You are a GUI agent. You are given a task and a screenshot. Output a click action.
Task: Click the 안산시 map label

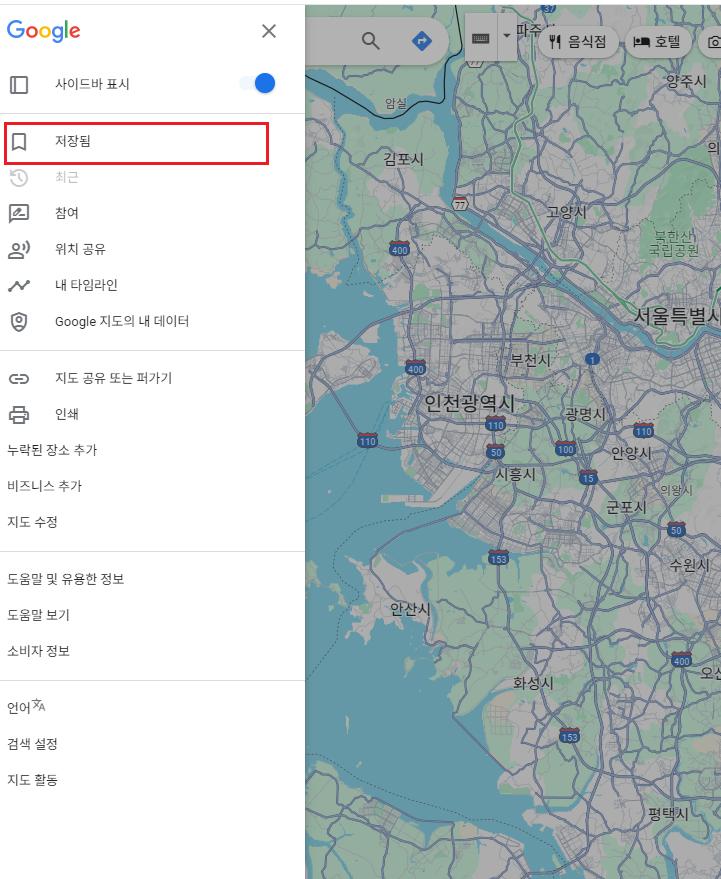coord(410,609)
